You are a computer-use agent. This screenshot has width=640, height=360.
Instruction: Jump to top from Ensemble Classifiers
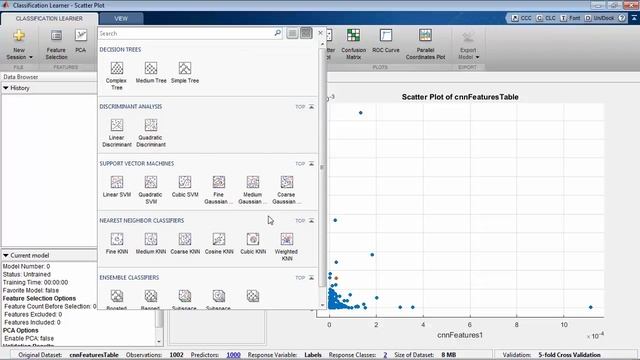coord(300,278)
